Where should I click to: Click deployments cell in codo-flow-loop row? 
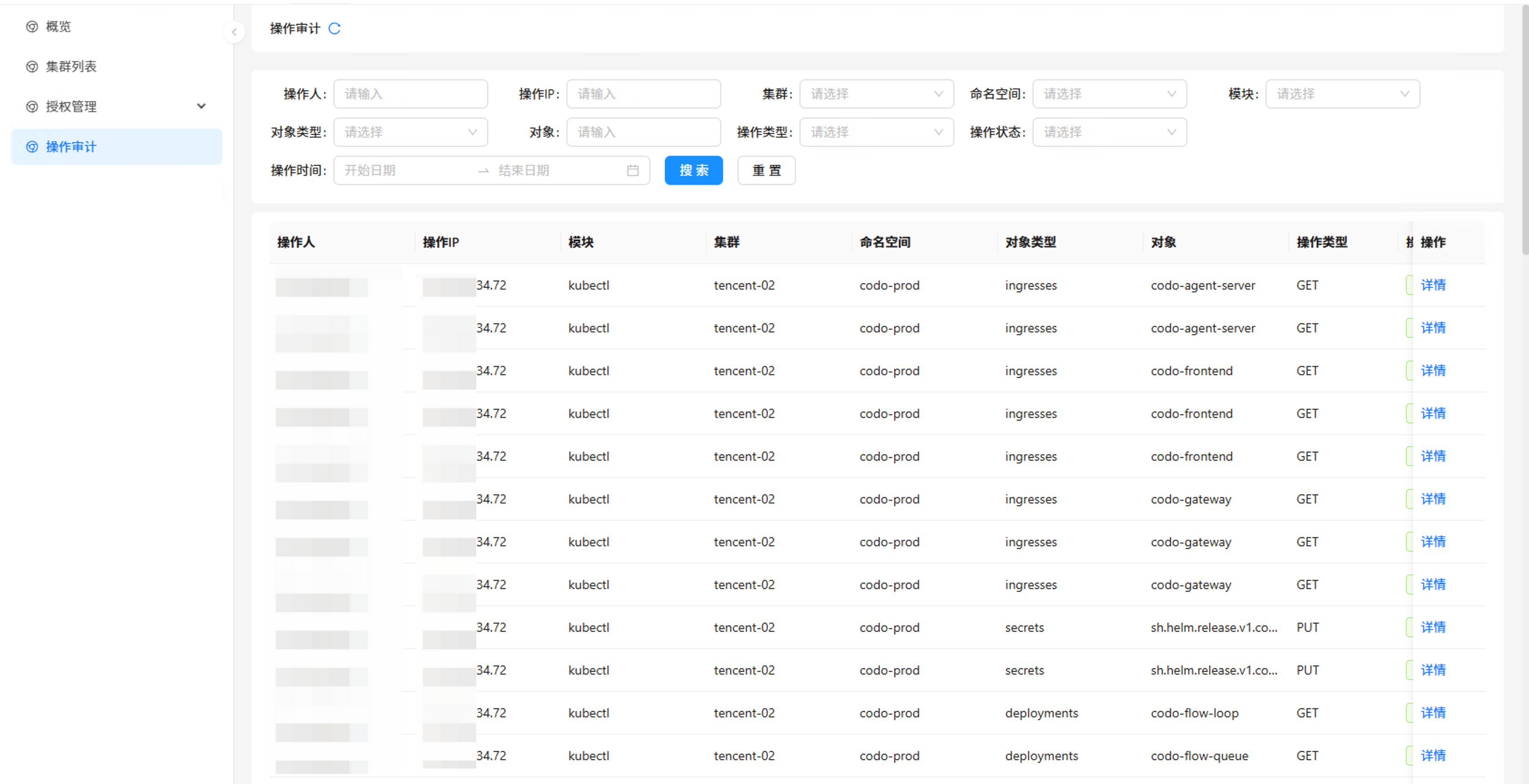(1041, 713)
